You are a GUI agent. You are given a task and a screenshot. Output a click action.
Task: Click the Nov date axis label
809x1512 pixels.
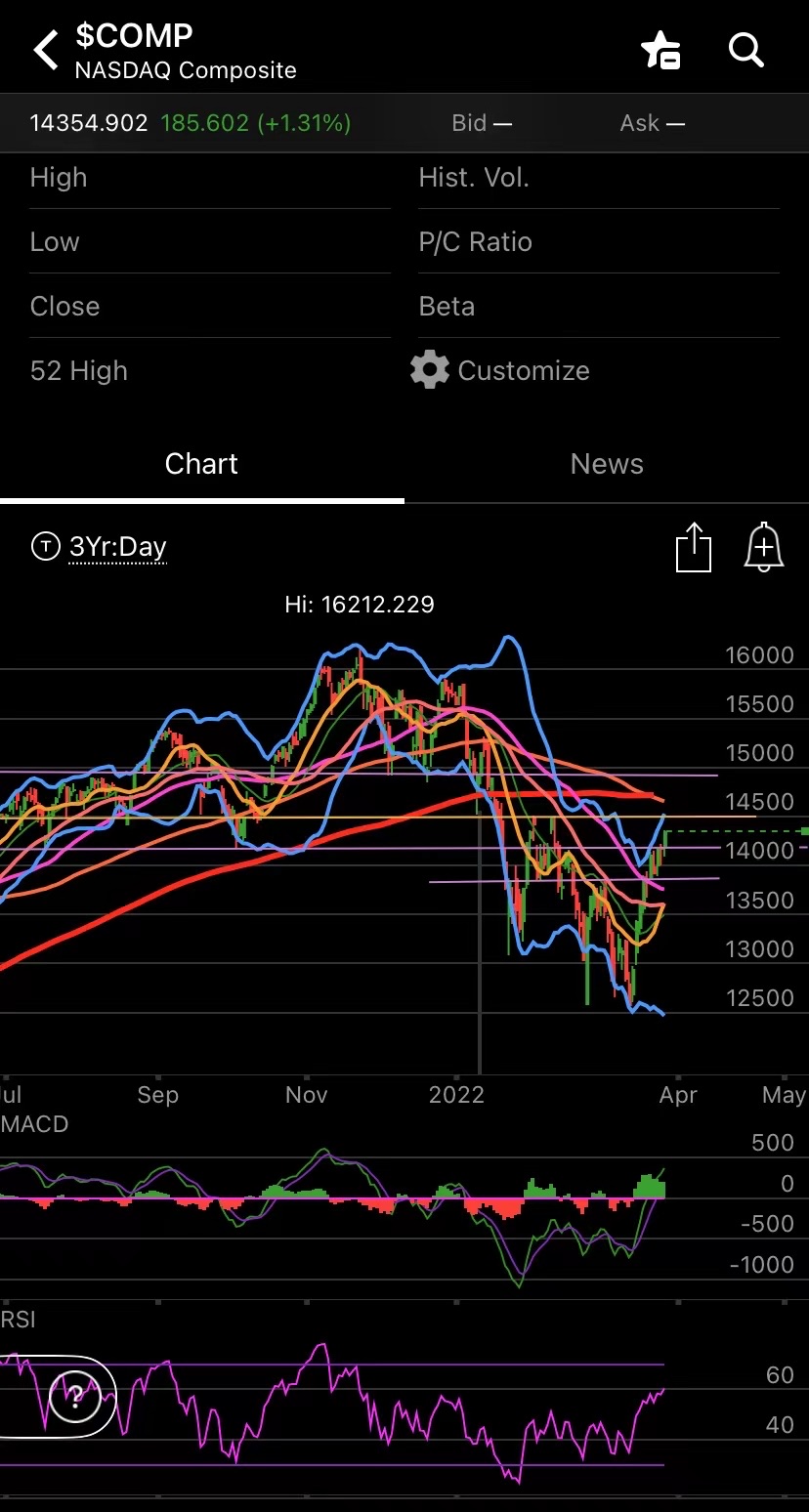coord(306,1094)
